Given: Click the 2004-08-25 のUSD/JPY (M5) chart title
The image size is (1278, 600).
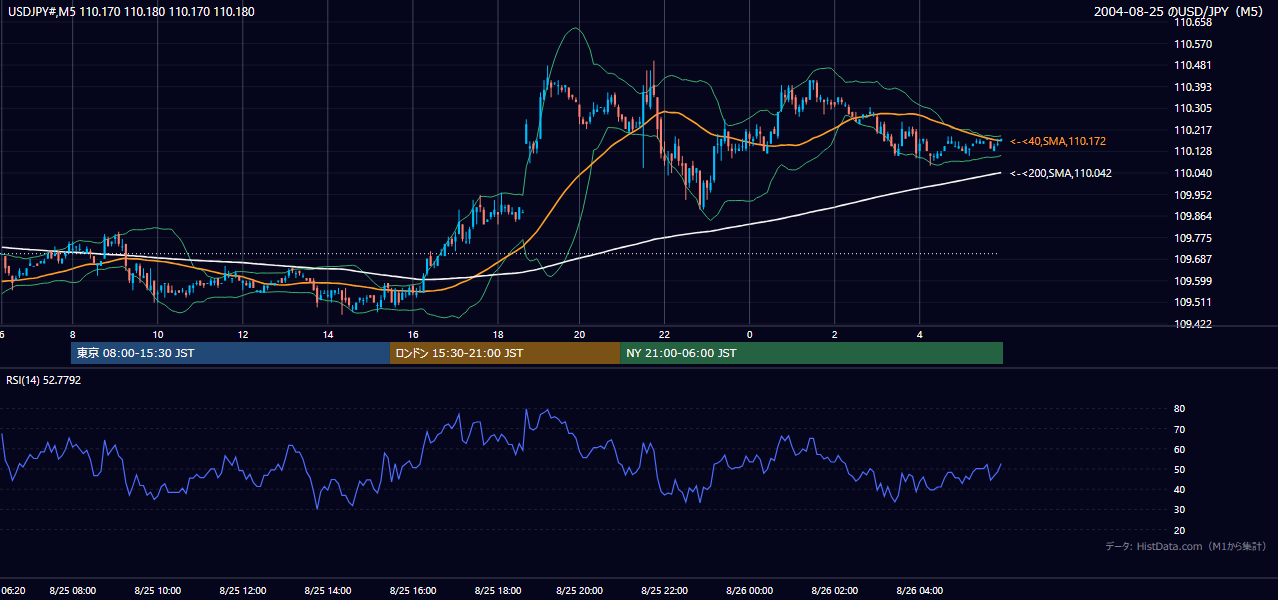Looking at the screenshot, I should (1180, 11).
